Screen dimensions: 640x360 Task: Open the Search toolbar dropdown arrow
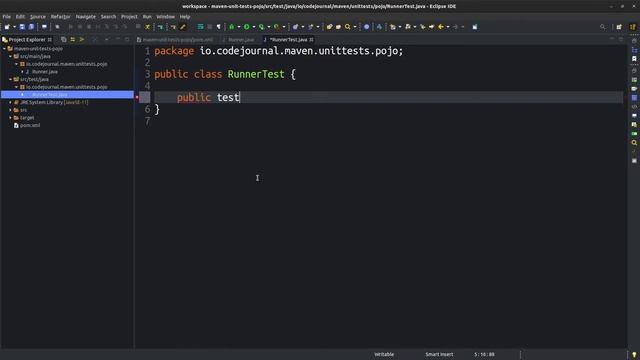355,27
